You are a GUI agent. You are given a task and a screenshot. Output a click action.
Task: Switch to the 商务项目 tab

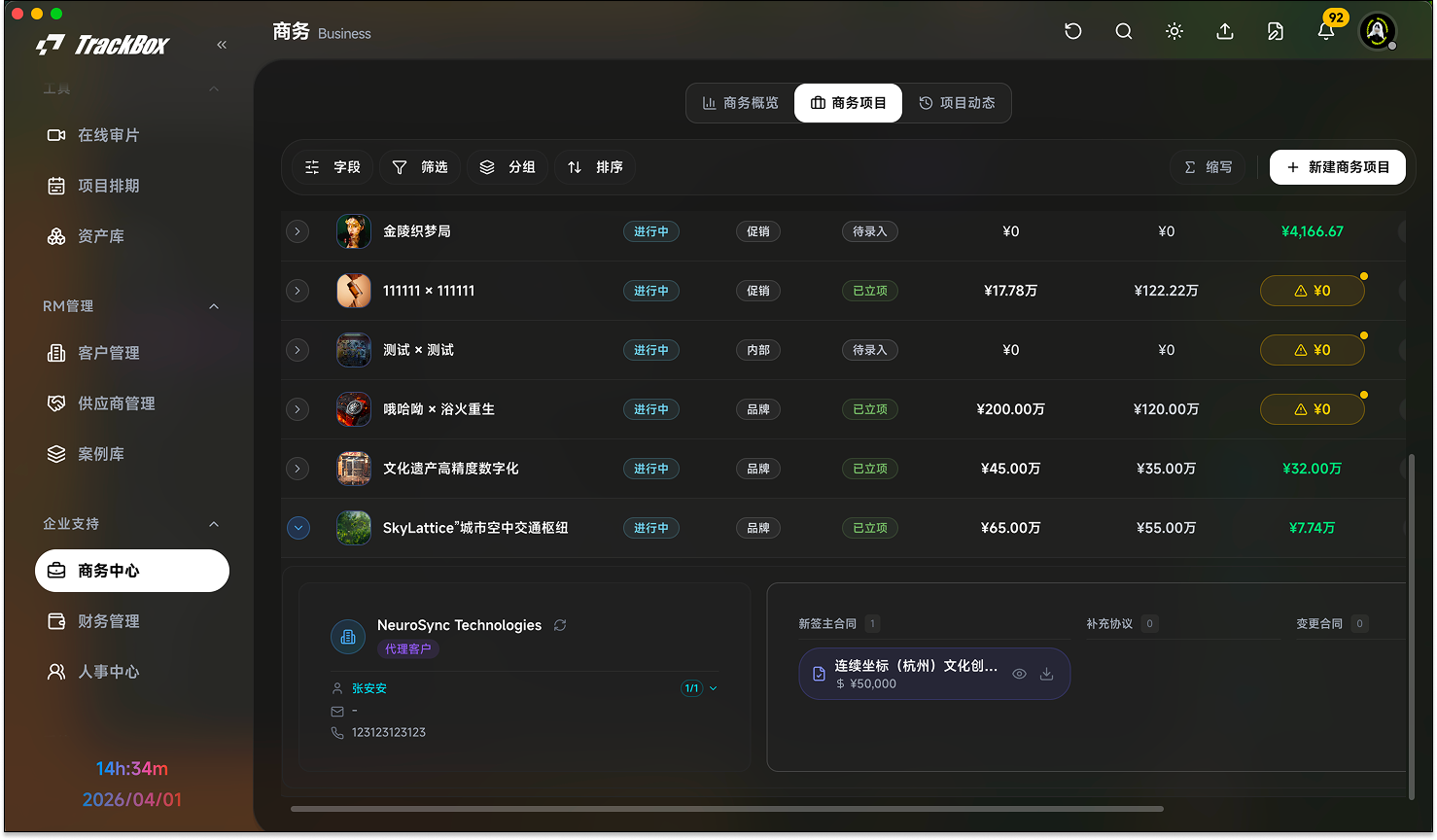tap(849, 103)
